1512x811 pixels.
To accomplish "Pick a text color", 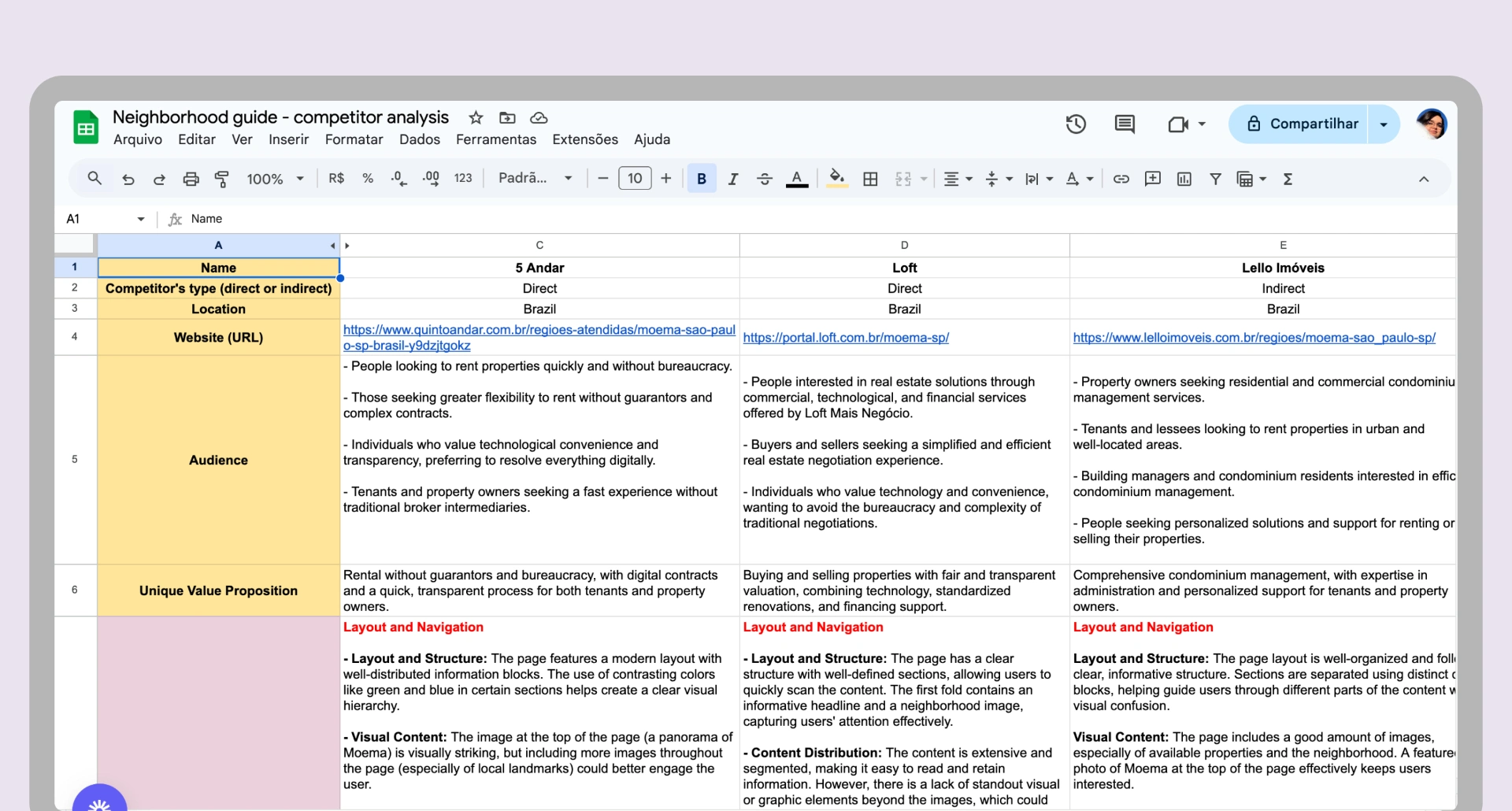I will 797,179.
